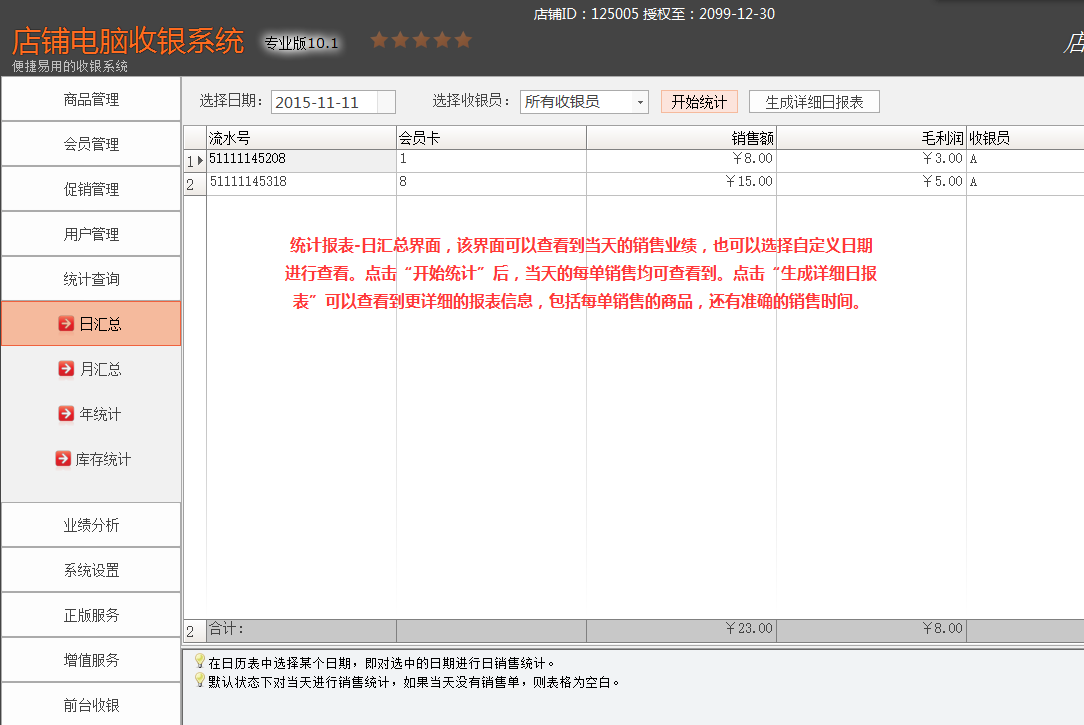The image size is (1084, 725).
Task: Click the red arrow icon beside 库存统计
Action: click(63, 459)
